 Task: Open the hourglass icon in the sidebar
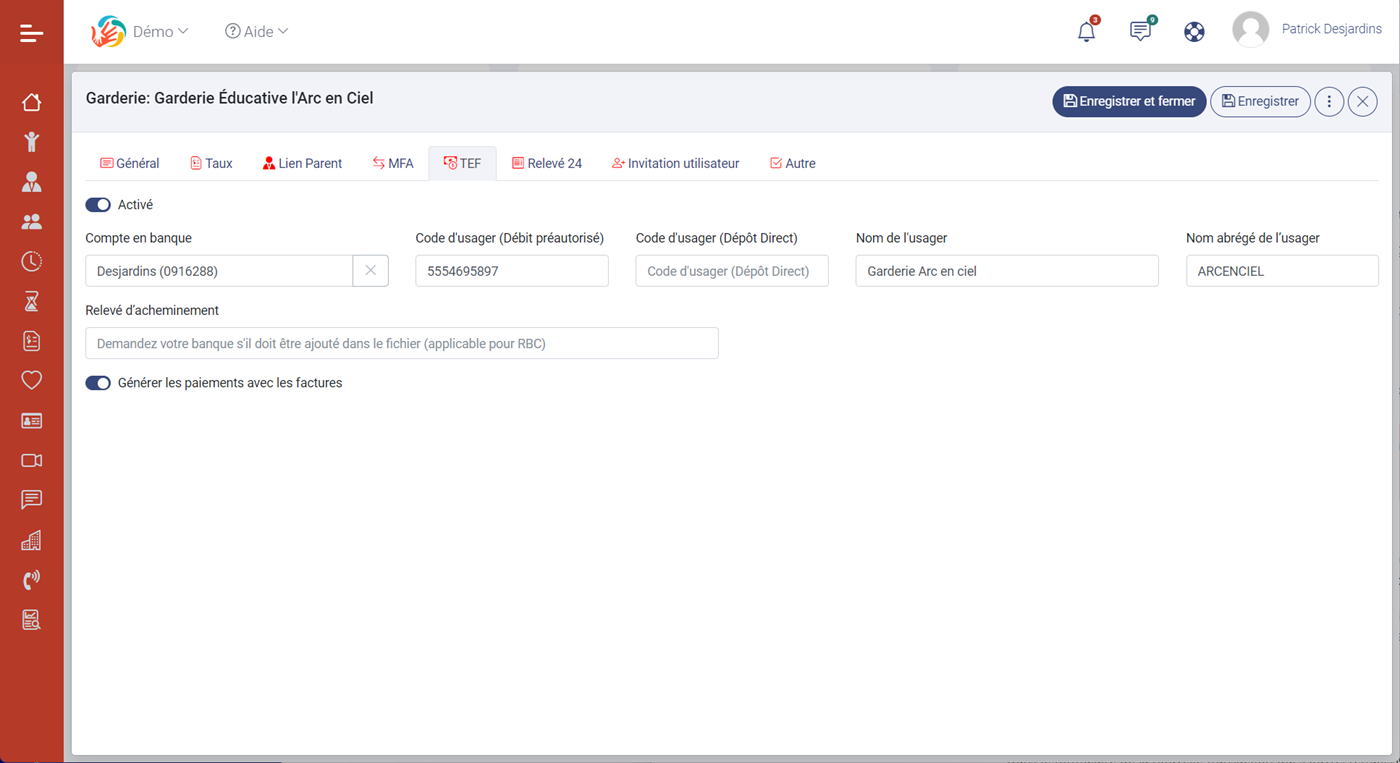pos(31,301)
